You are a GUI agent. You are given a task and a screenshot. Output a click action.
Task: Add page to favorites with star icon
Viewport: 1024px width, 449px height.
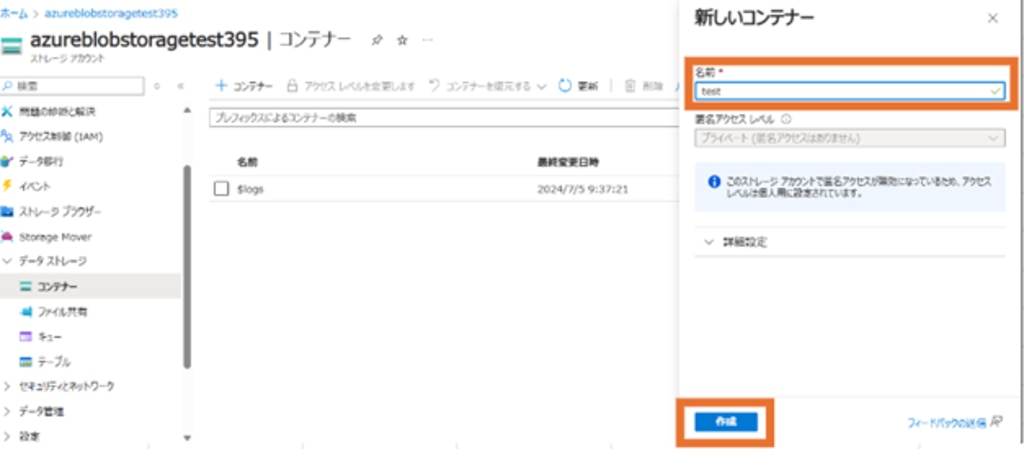(x=402, y=40)
